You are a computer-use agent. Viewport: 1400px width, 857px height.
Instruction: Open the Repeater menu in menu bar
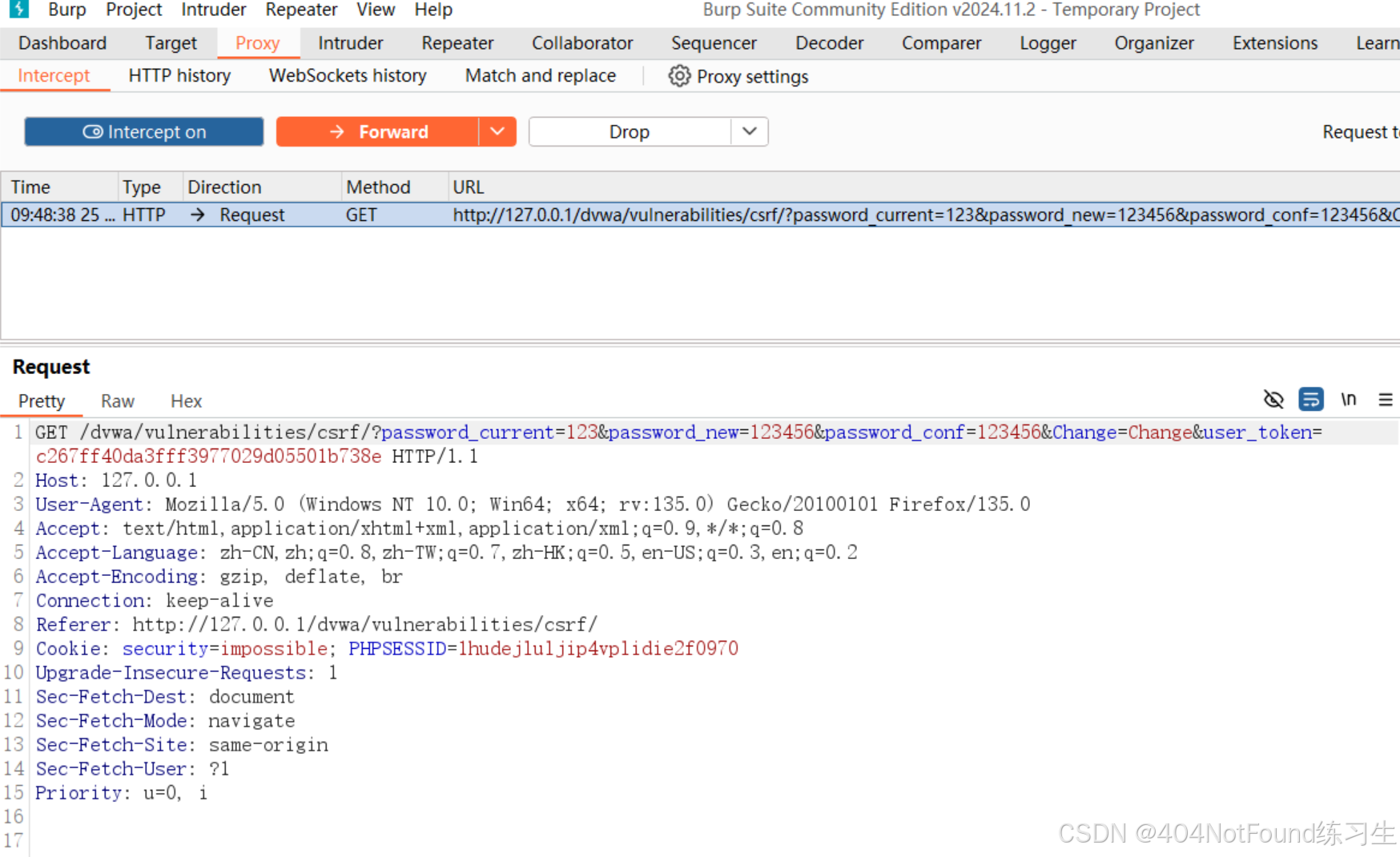301,10
